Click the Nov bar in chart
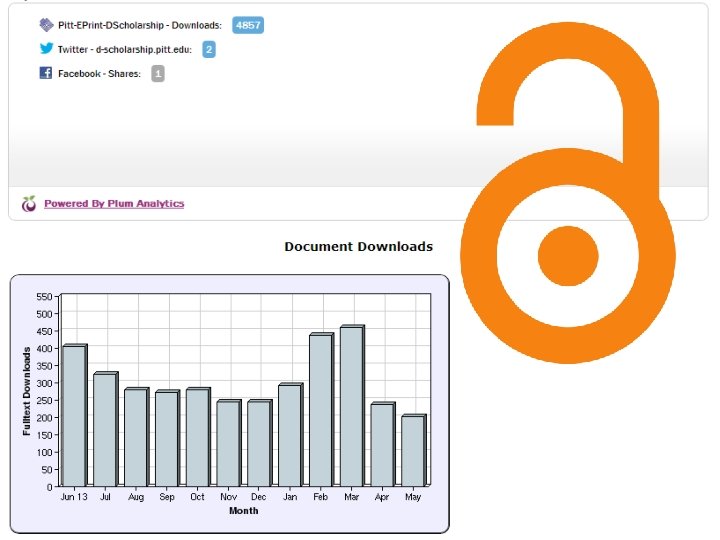720x540 pixels. click(x=229, y=443)
